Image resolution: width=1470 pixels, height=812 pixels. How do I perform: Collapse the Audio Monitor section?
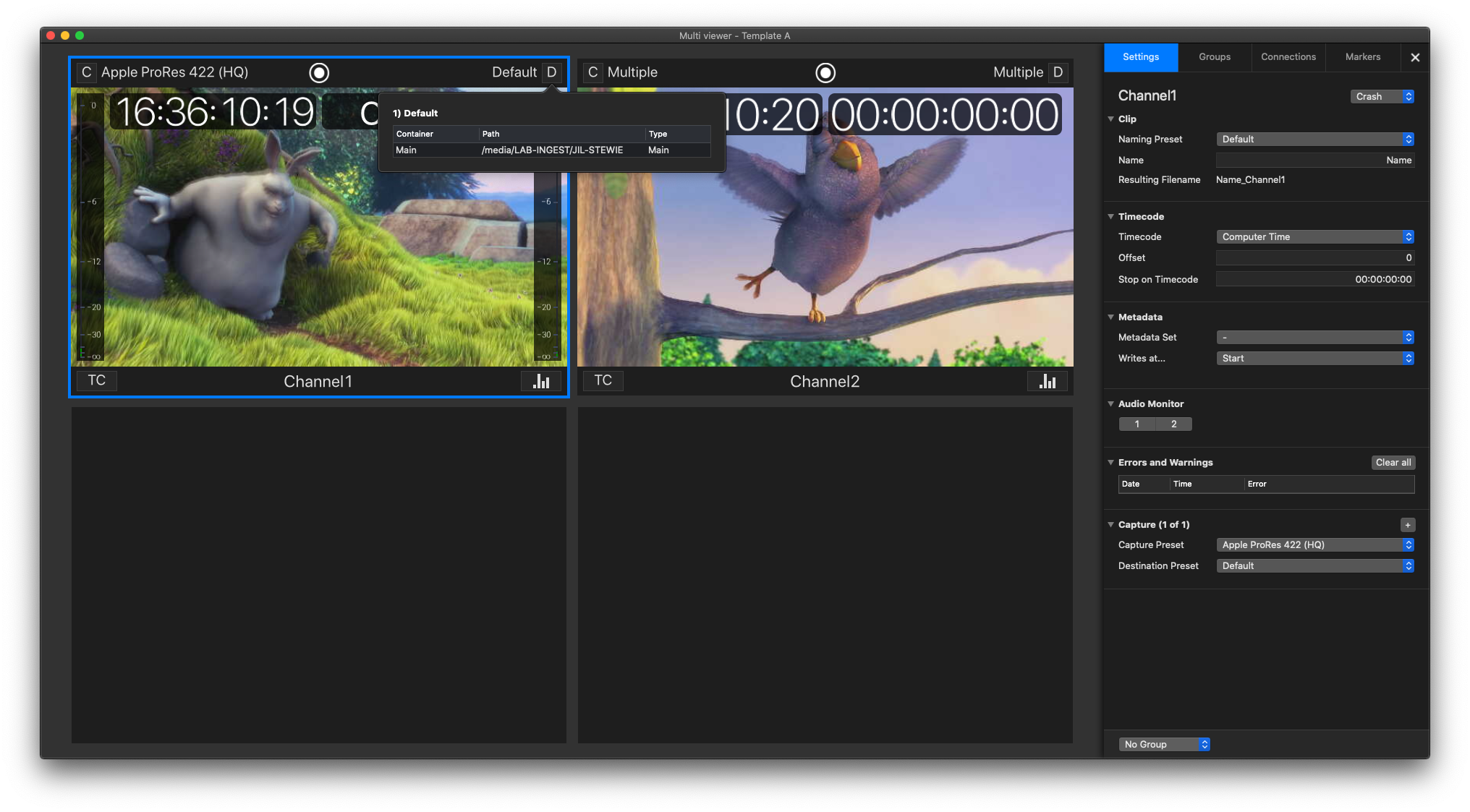[1110, 403]
